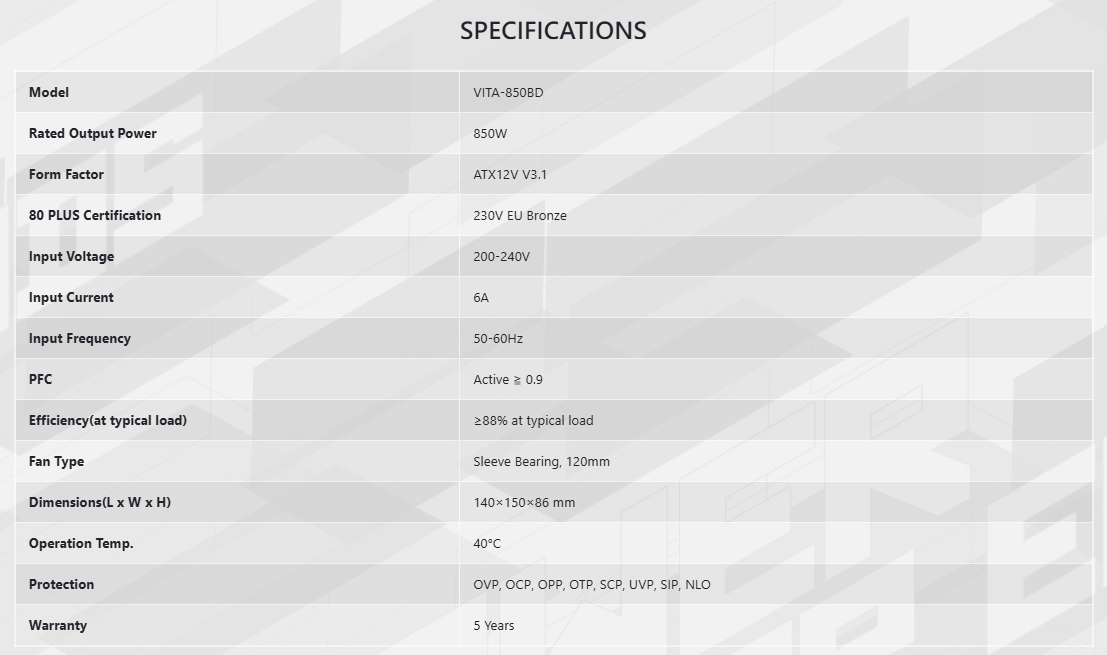Select the 850W value

point(490,133)
